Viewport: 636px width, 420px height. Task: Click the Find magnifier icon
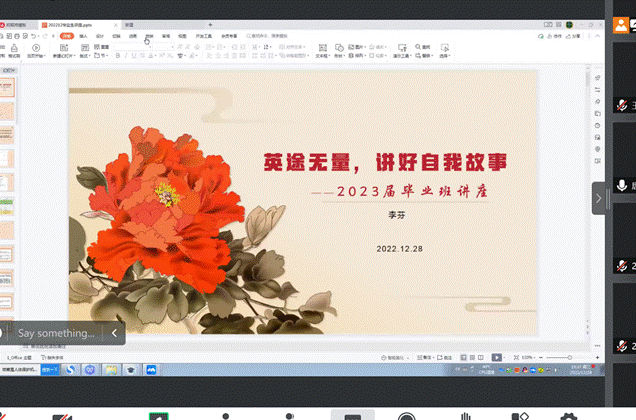click(416, 46)
